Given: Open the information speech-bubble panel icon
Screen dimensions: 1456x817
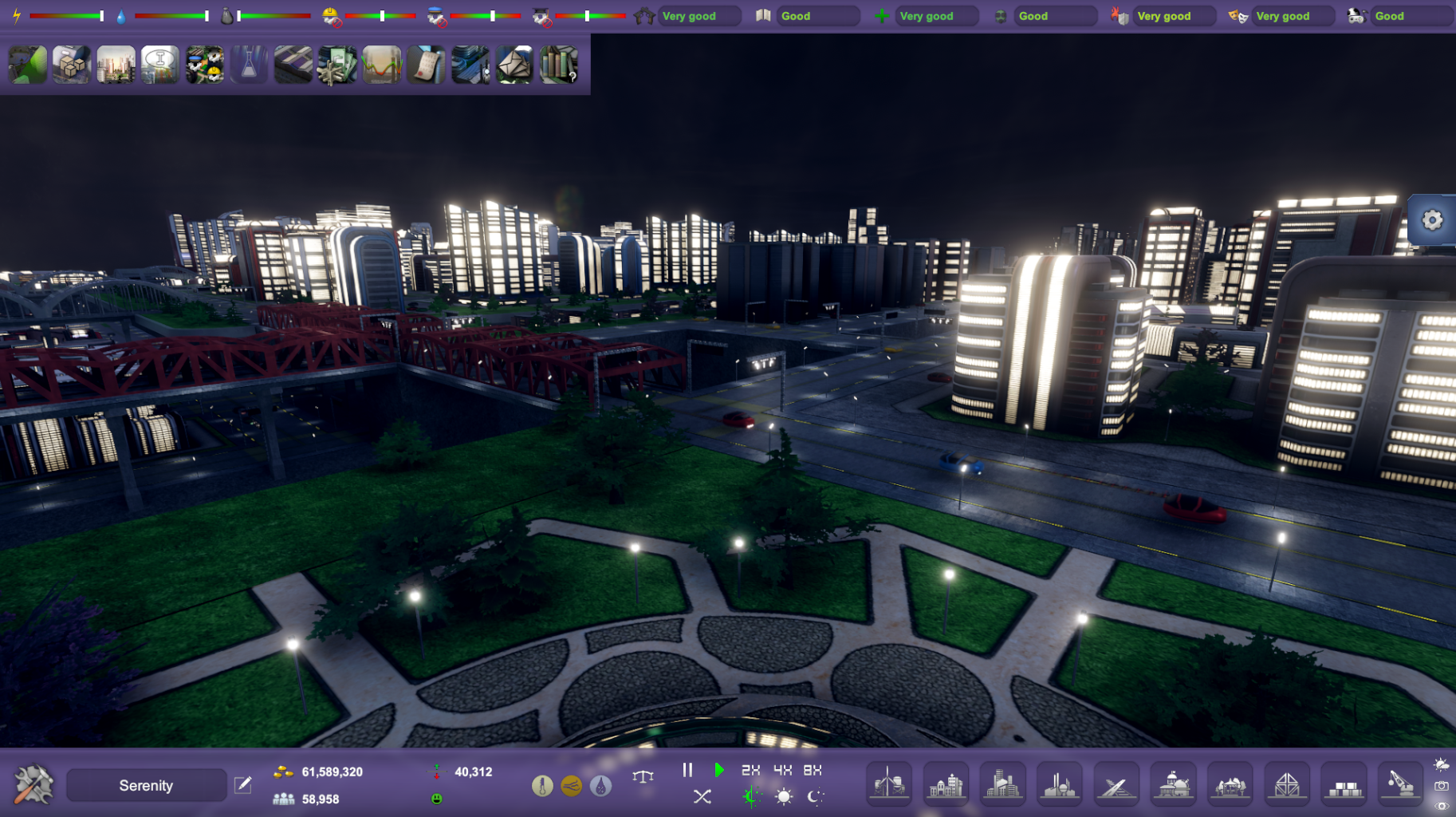Looking at the screenshot, I should [x=160, y=65].
